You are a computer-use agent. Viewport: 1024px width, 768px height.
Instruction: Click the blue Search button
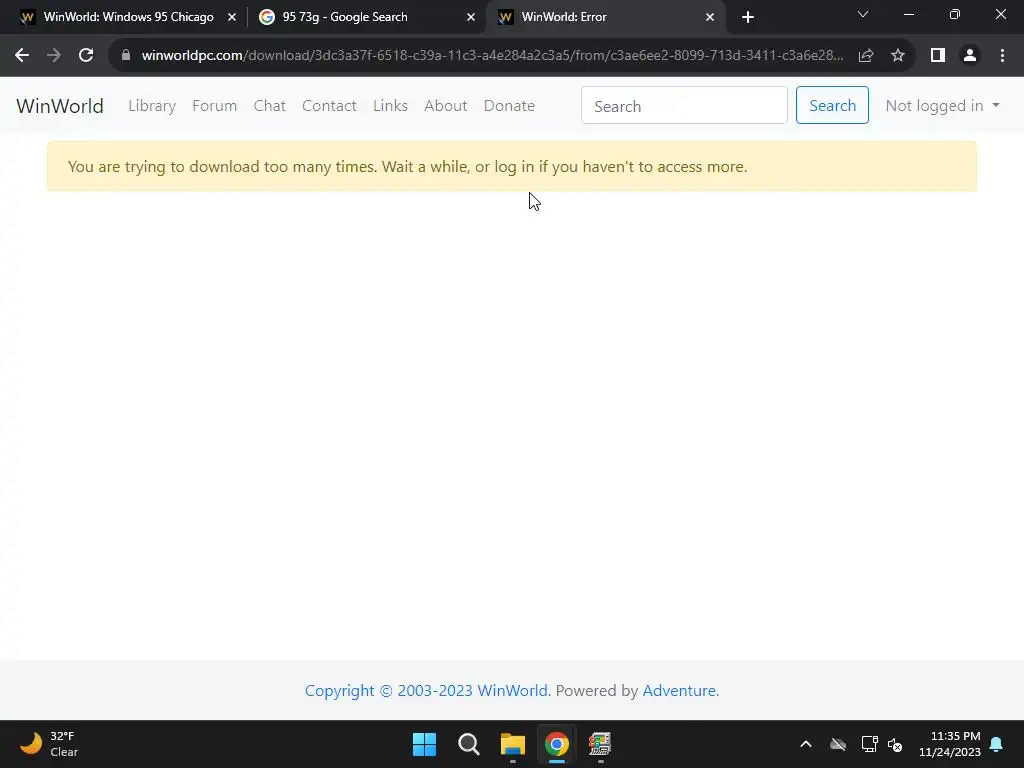pos(832,105)
